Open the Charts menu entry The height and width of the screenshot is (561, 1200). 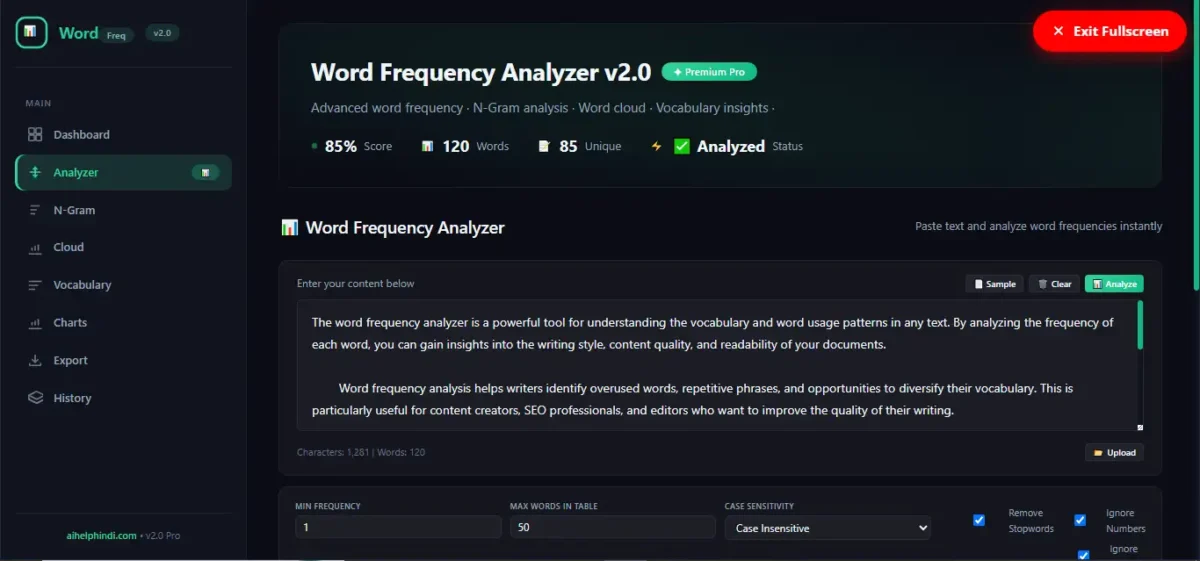pos(123,323)
